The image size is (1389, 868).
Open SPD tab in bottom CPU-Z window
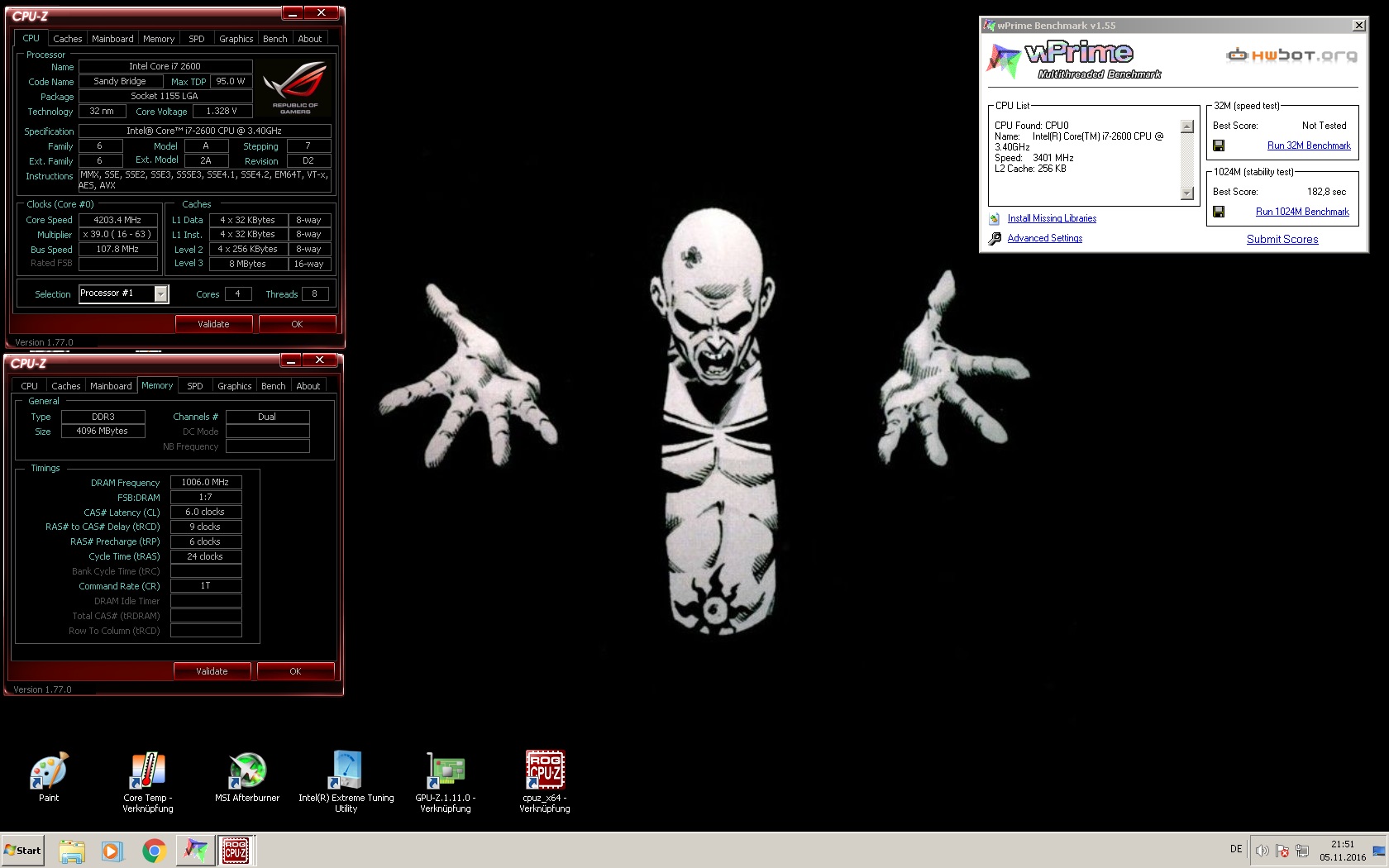tap(195, 386)
